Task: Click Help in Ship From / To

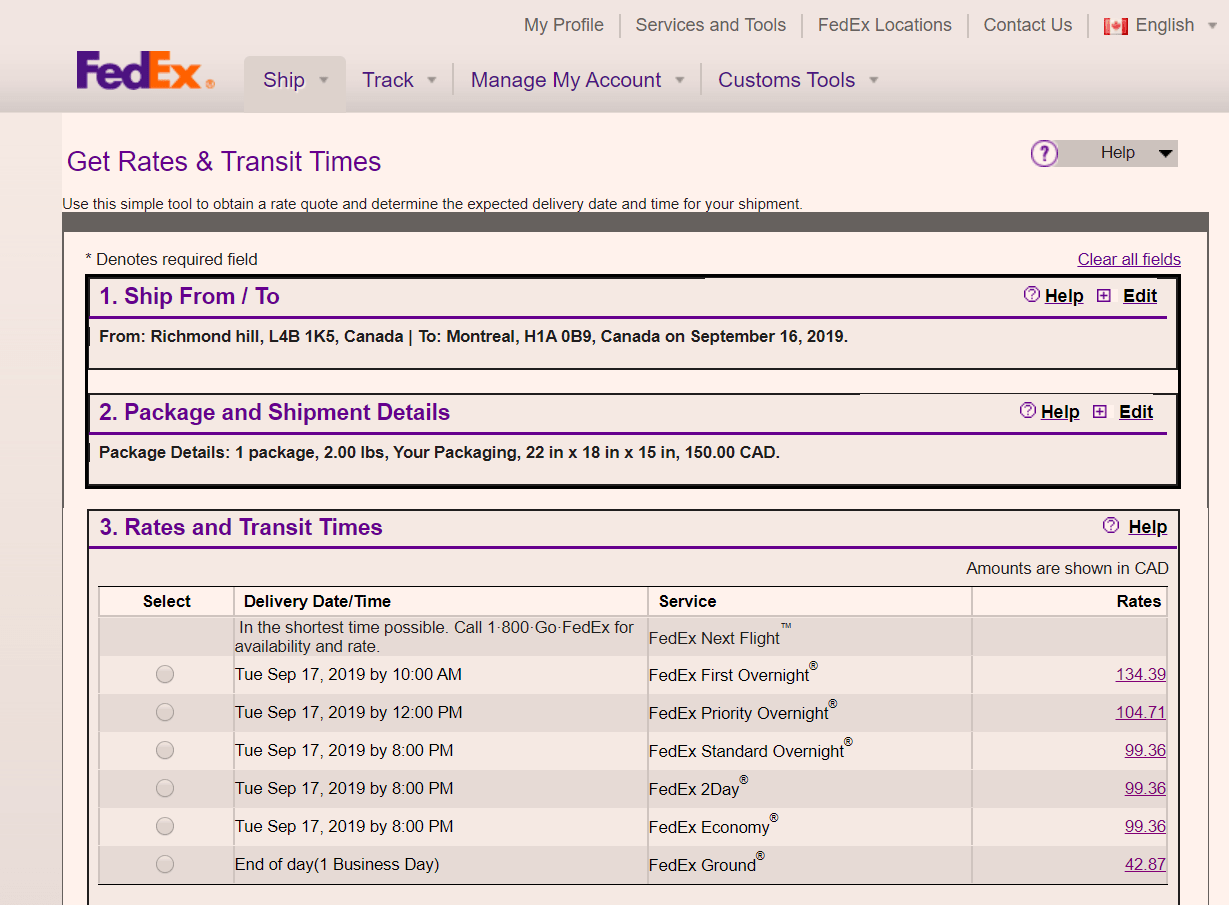Action: 1064,296
